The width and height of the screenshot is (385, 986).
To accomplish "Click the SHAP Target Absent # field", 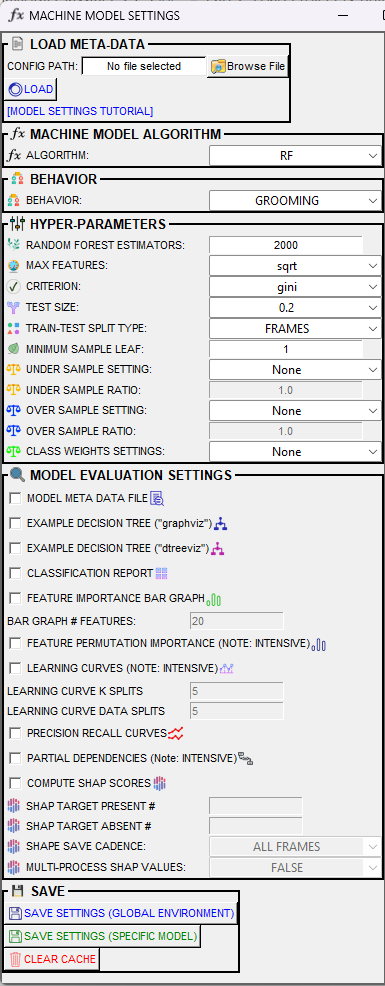I will coord(255,826).
